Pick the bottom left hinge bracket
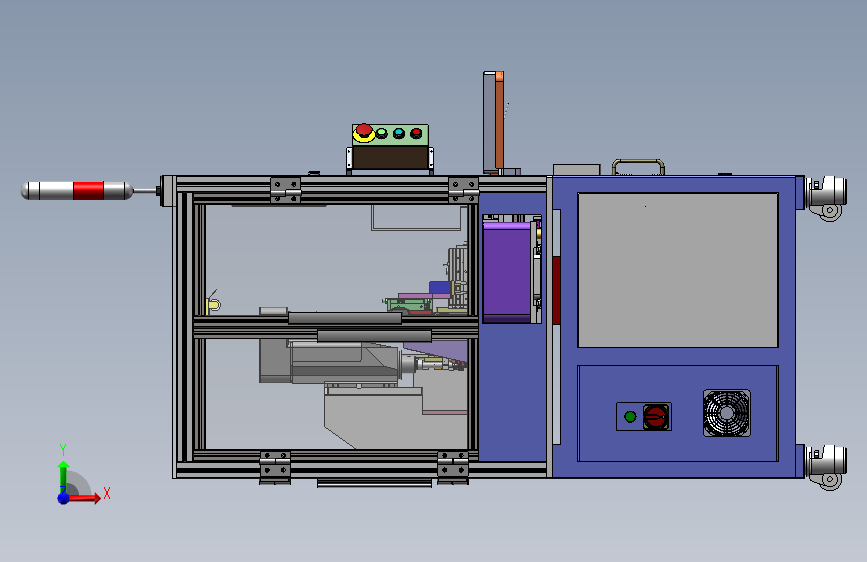This screenshot has height=562, width=867. (275, 467)
